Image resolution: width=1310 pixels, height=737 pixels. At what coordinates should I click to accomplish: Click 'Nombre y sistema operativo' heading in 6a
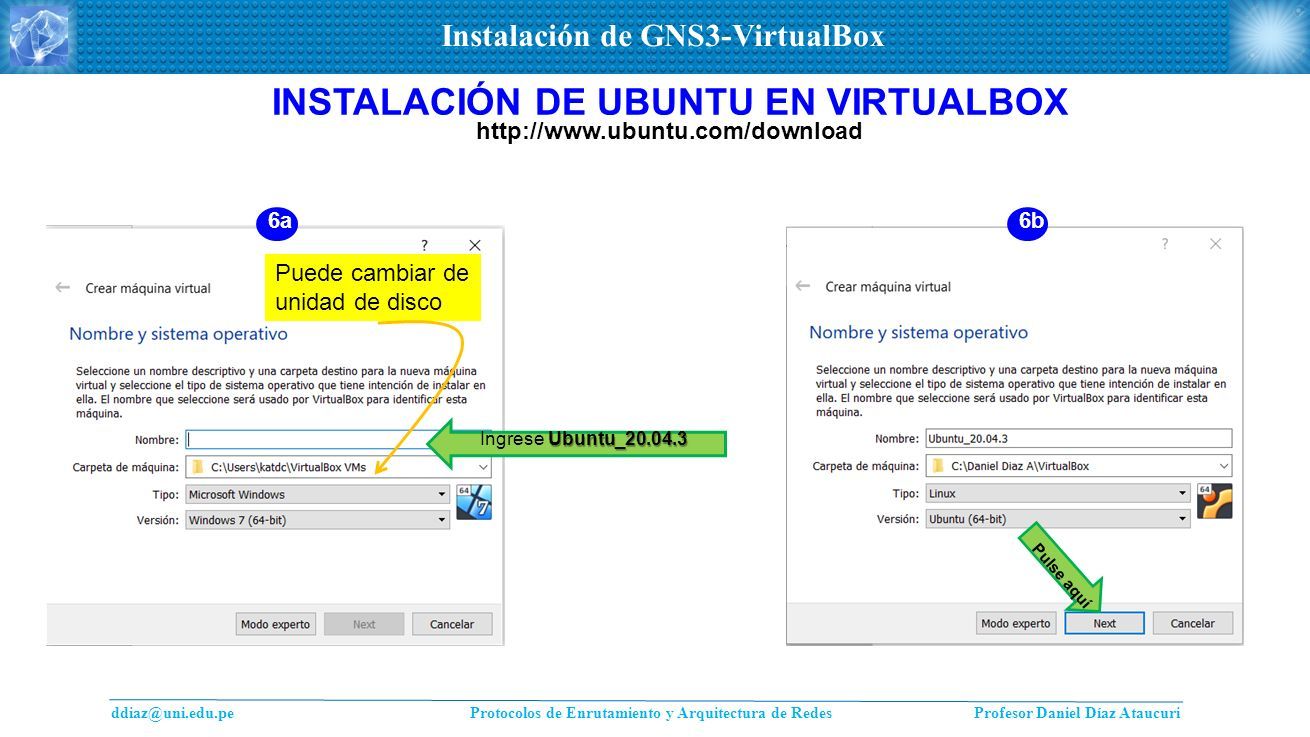(x=178, y=334)
